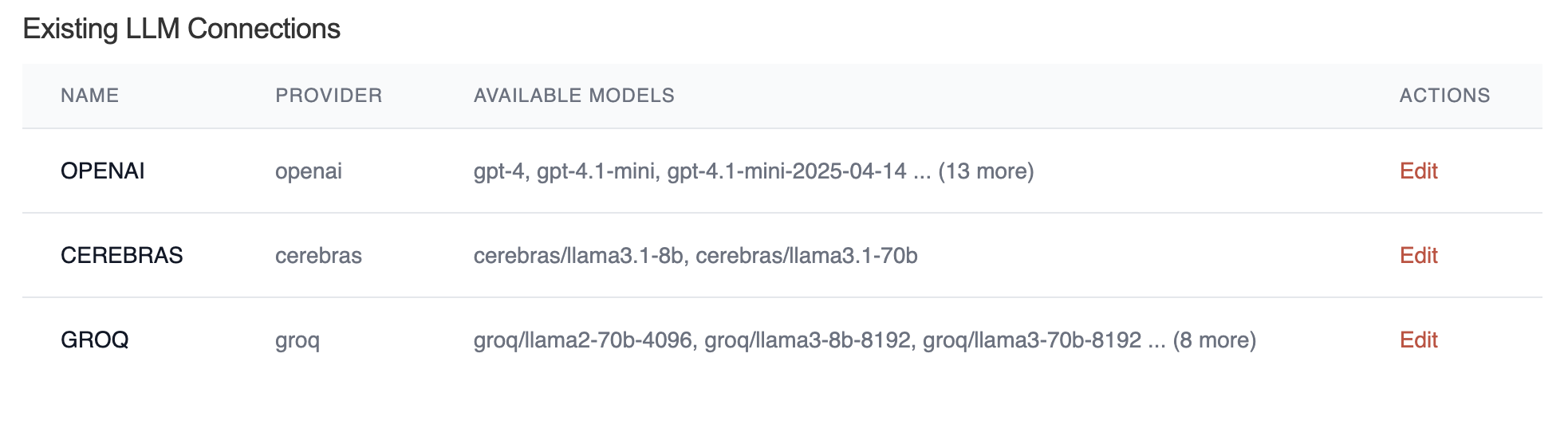Click the lowercase openai provider cell
Image resolution: width=1568 pixels, height=424 pixels.
tap(308, 171)
